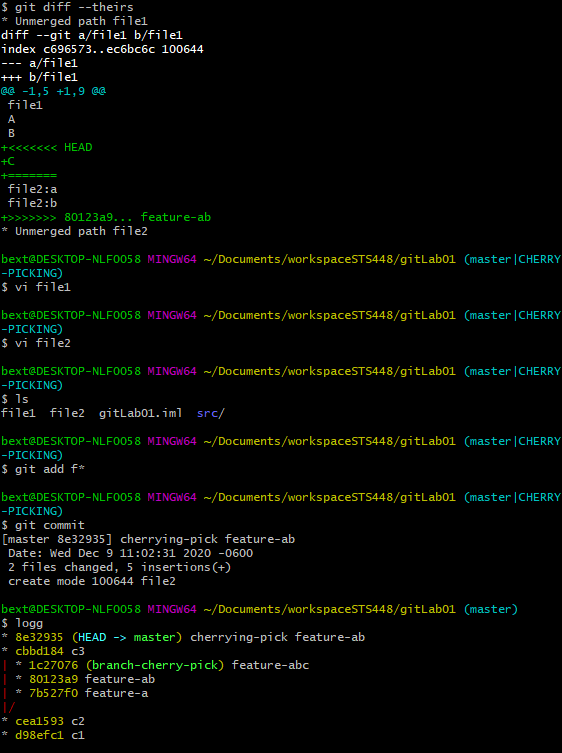Select the 'git diff --theirs' command text

click(x=74, y=7)
